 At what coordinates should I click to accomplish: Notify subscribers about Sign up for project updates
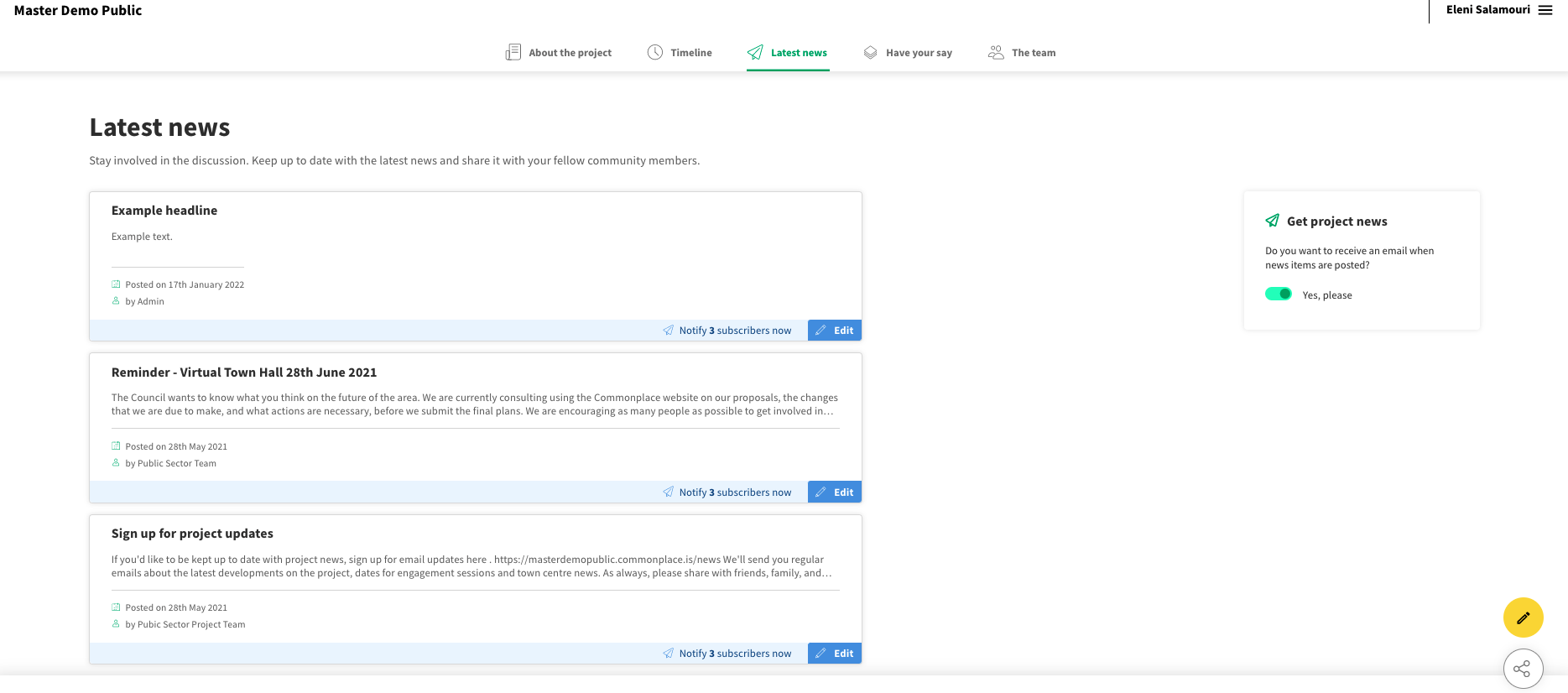tap(727, 654)
